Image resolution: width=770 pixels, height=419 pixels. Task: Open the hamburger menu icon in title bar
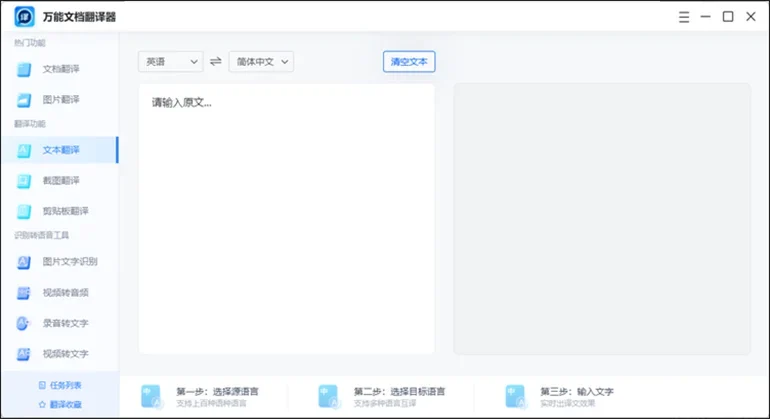click(x=684, y=17)
